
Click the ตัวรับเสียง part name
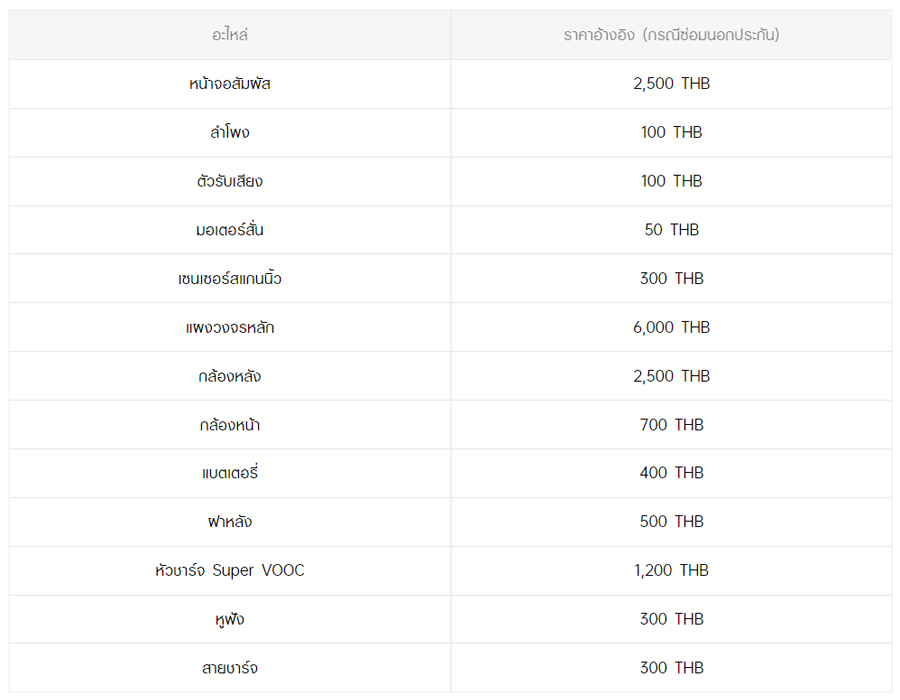pos(230,181)
